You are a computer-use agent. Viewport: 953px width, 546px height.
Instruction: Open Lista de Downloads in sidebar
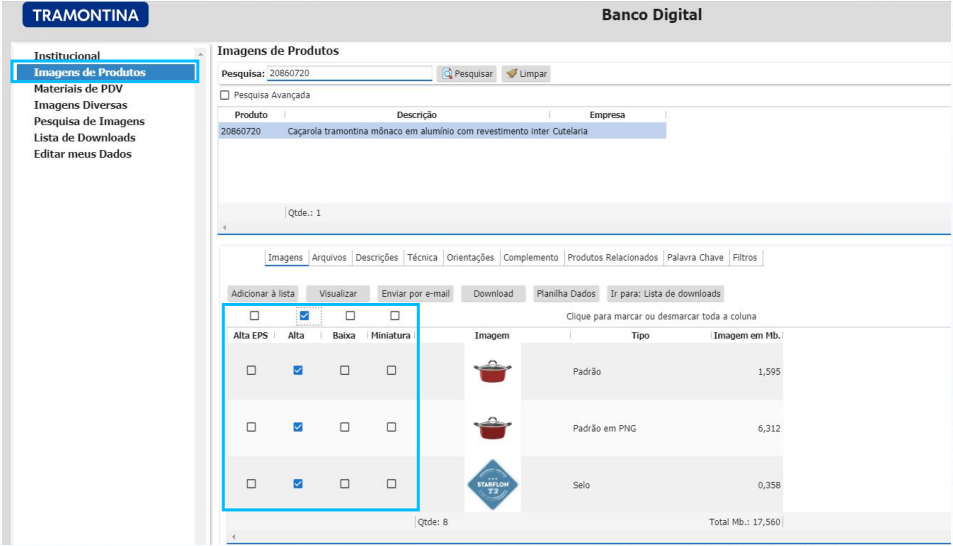pyautogui.click(x=84, y=138)
